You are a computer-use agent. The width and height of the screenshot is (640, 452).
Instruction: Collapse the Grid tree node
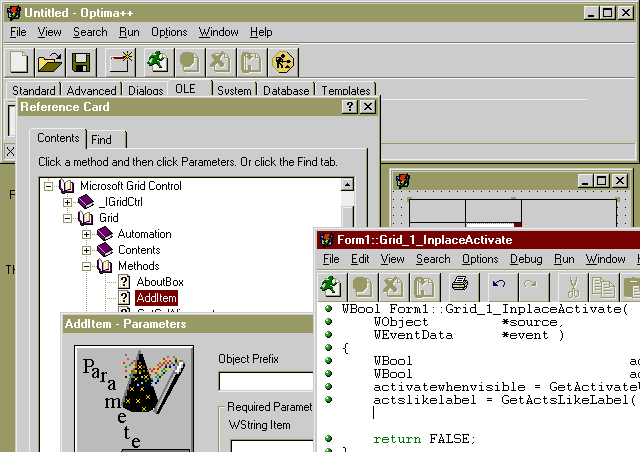pyautogui.click(x=67, y=218)
